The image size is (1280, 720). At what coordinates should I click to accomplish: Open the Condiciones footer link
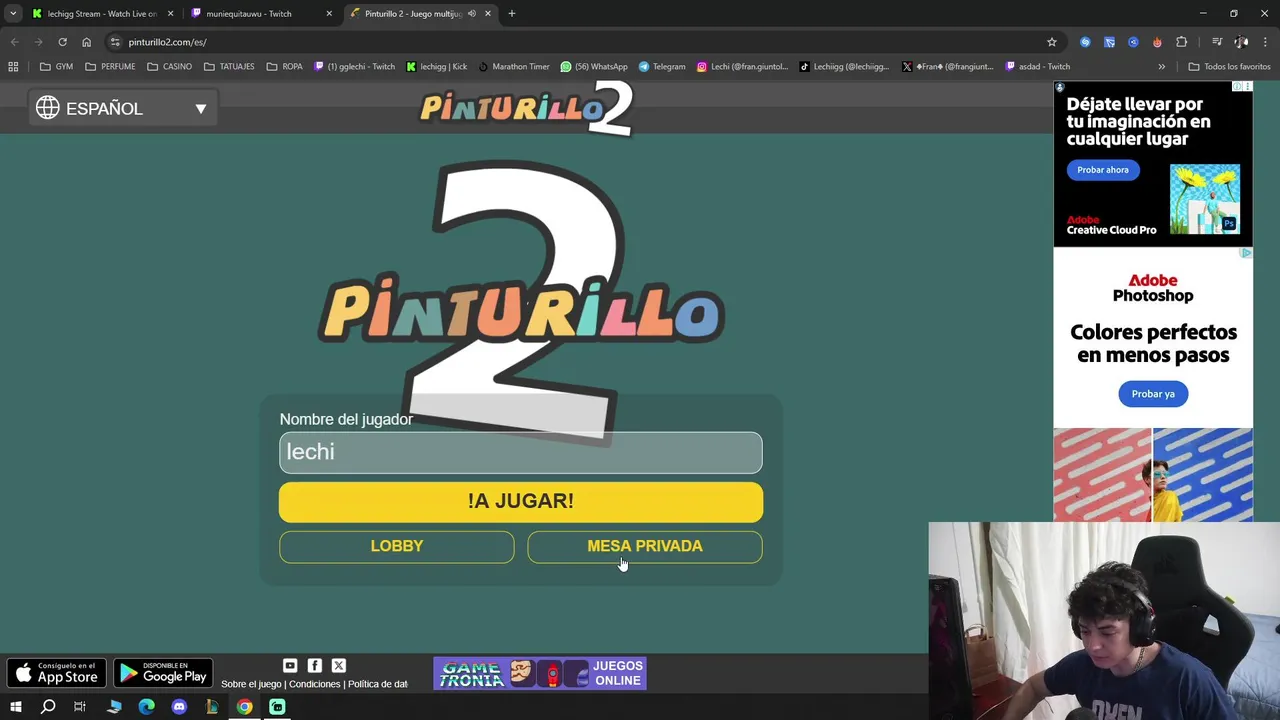pyautogui.click(x=315, y=684)
